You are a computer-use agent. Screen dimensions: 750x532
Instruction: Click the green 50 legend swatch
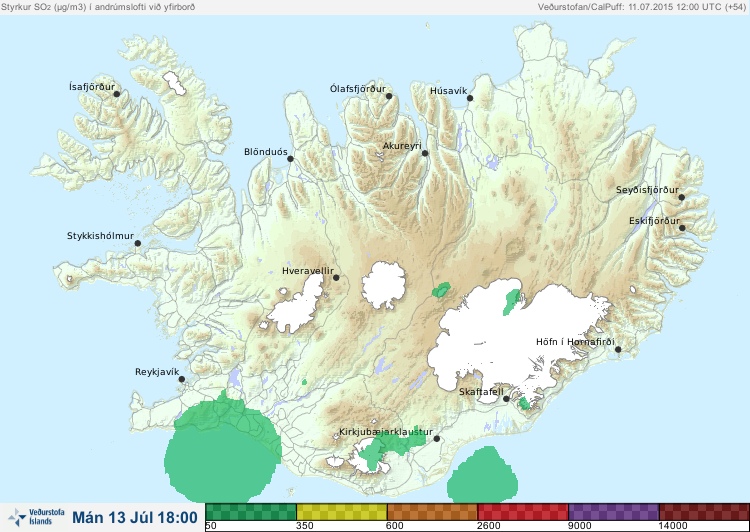[251, 512]
